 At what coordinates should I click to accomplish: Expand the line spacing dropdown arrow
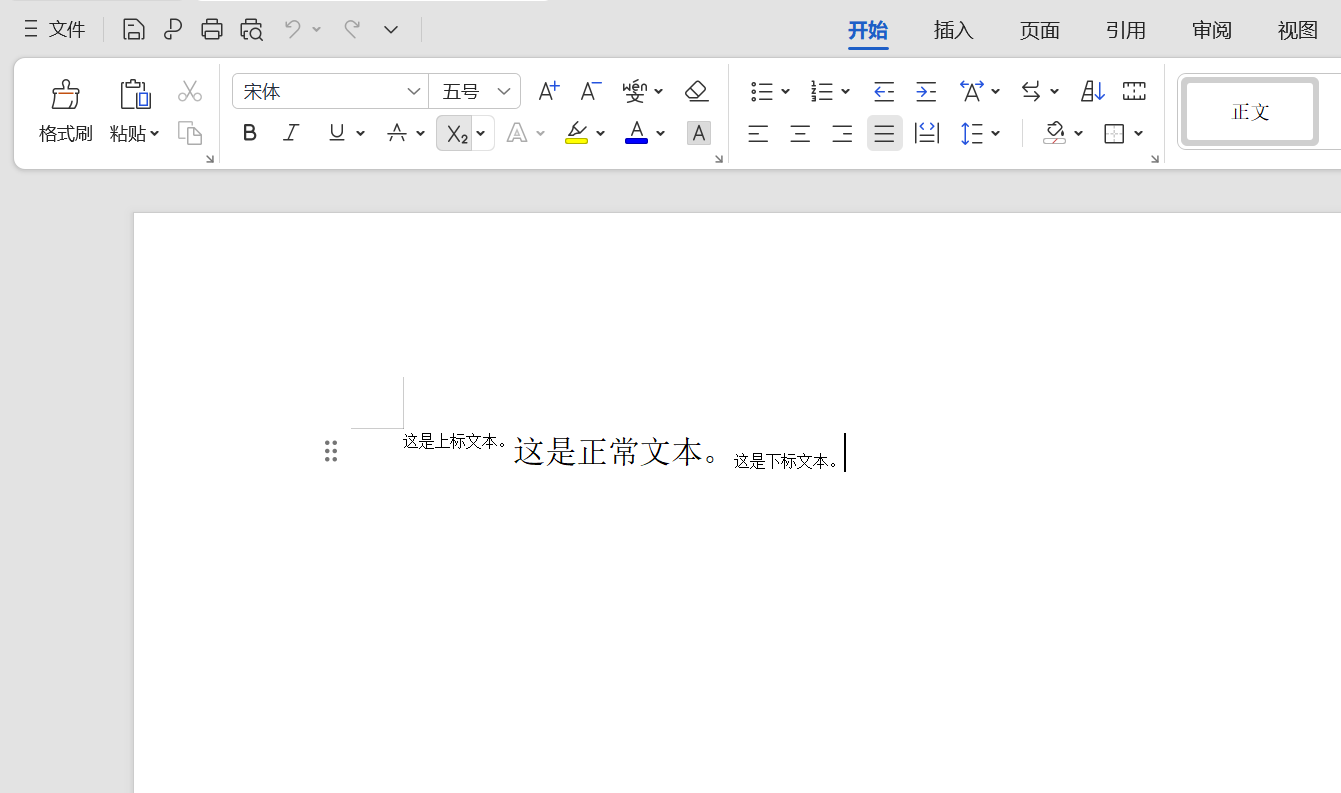(x=996, y=134)
